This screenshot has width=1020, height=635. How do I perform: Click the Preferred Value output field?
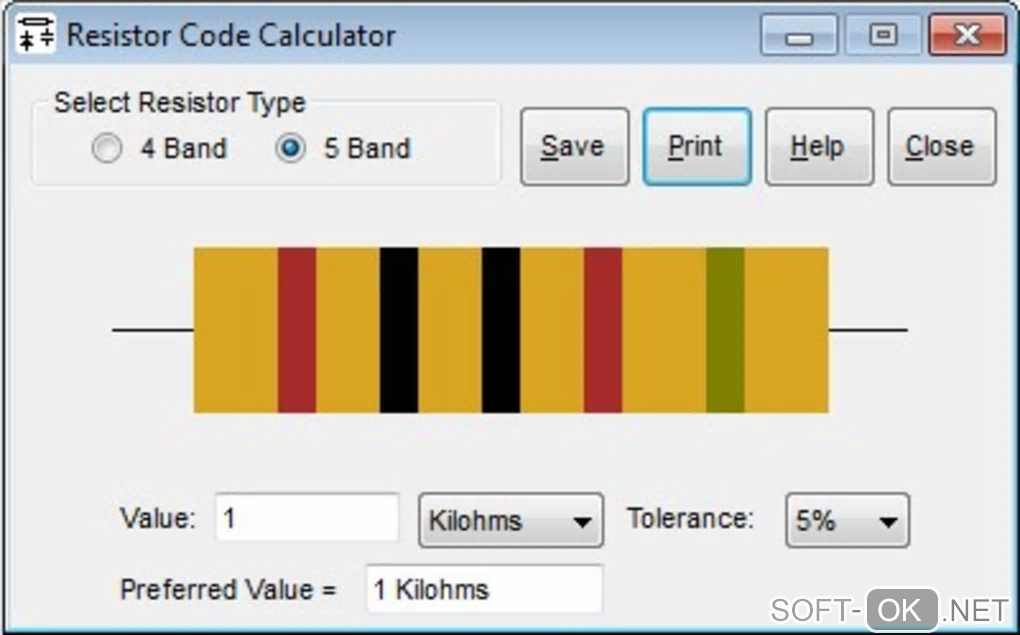click(x=484, y=589)
